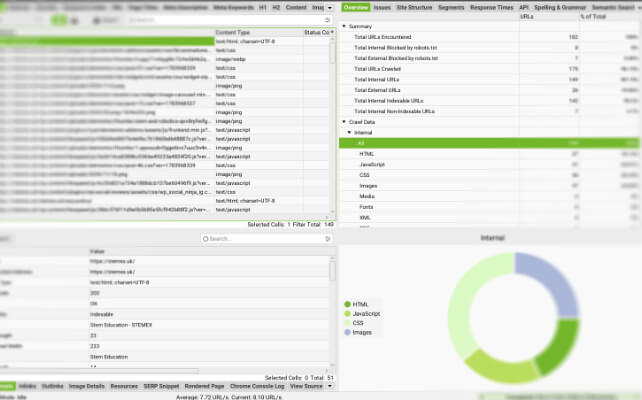
Task: Show more top tabs using the overflow arrow
Action: pyautogui.click(x=330, y=7)
